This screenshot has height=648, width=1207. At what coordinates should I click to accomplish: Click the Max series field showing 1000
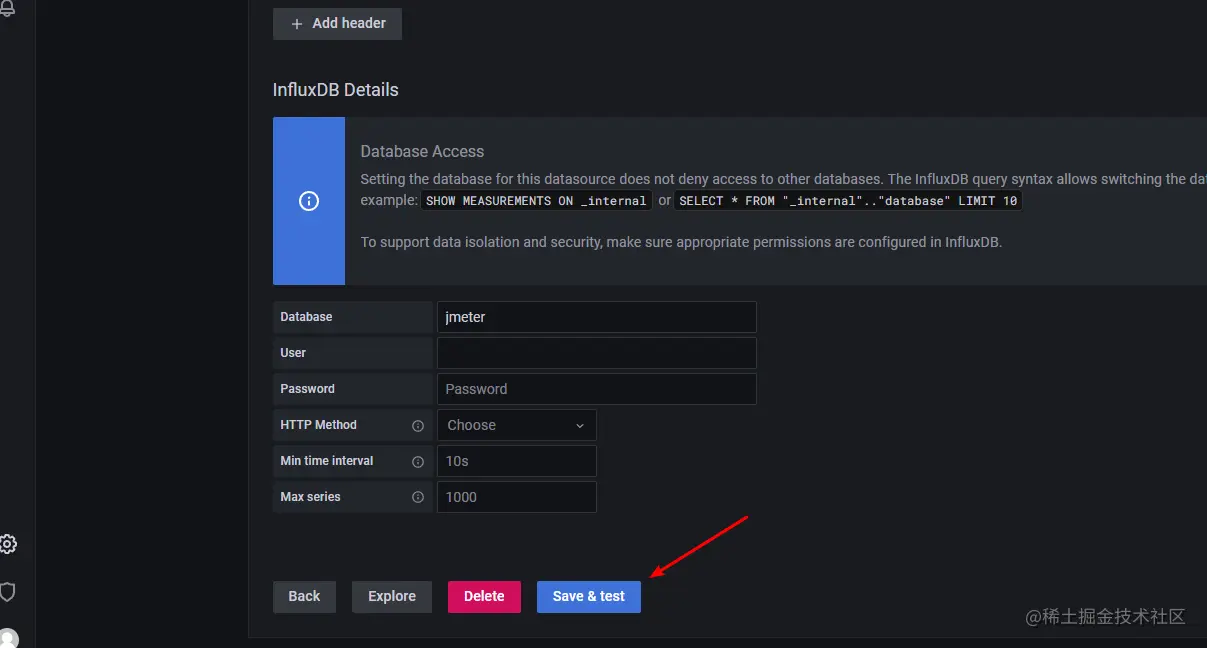point(517,497)
